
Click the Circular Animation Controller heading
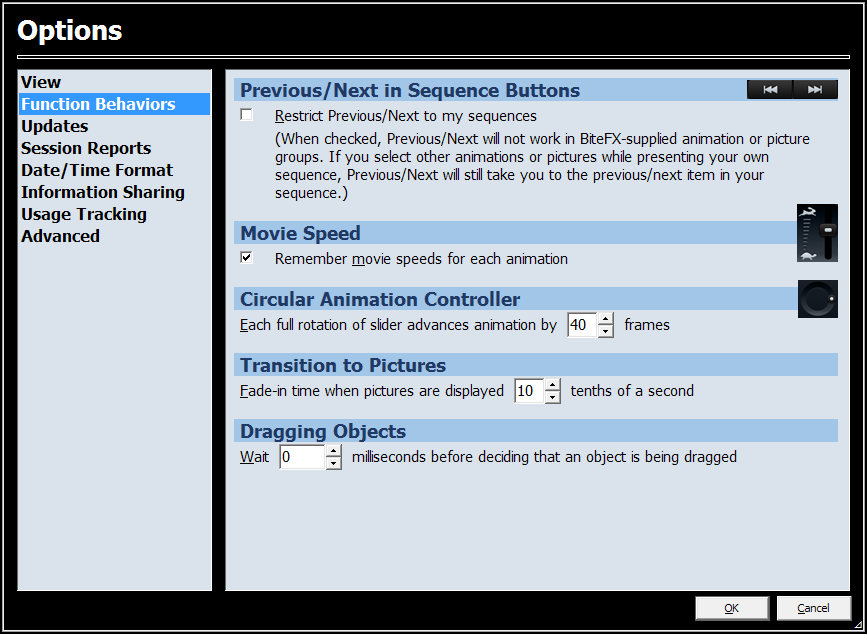380,299
